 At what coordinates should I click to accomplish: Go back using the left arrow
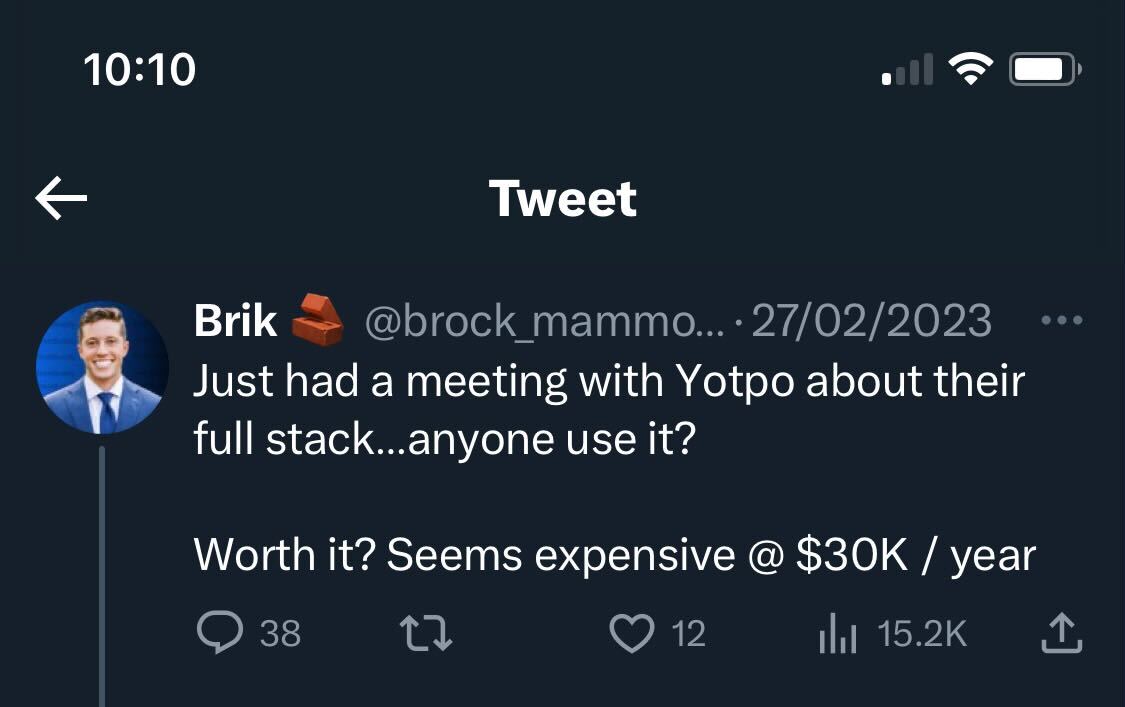coord(61,198)
